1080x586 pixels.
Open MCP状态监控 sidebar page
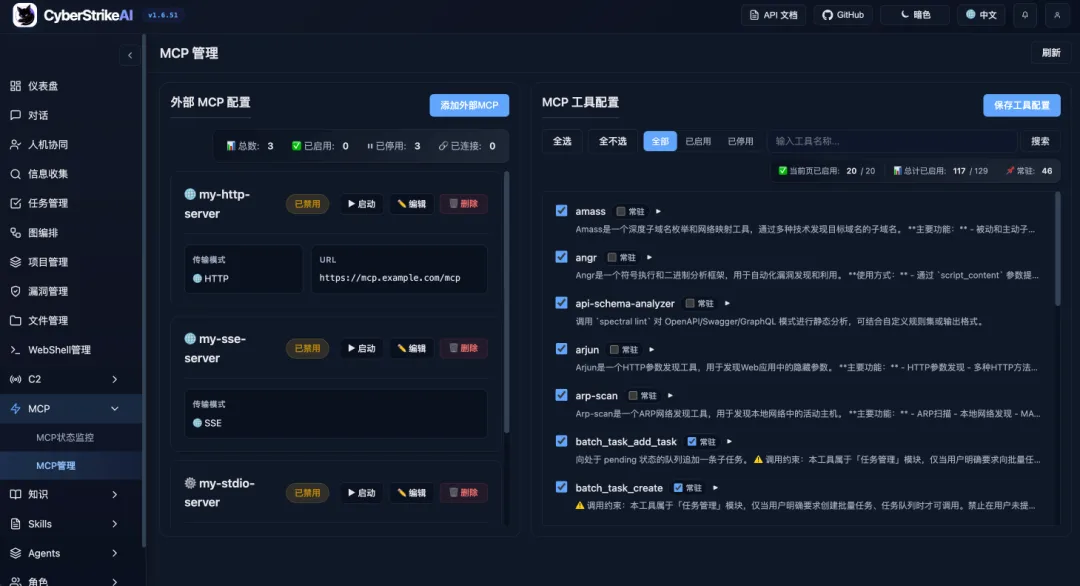click(x=65, y=437)
